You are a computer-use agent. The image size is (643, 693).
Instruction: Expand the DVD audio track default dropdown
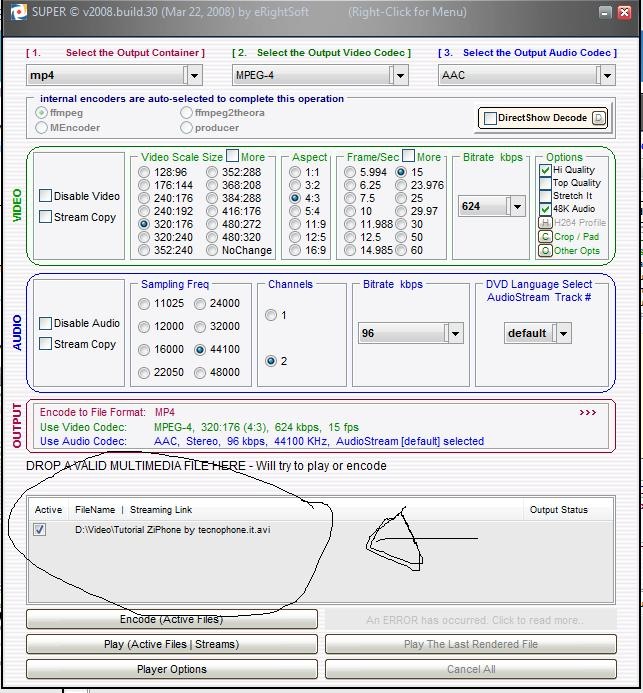[563, 333]
